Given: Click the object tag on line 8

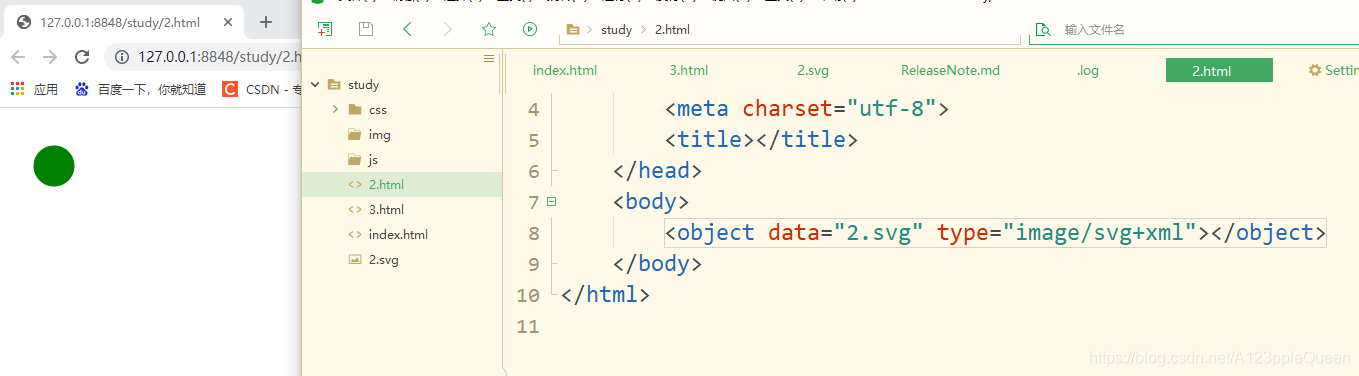Looking at the screenshot, I should pos(995,233).
